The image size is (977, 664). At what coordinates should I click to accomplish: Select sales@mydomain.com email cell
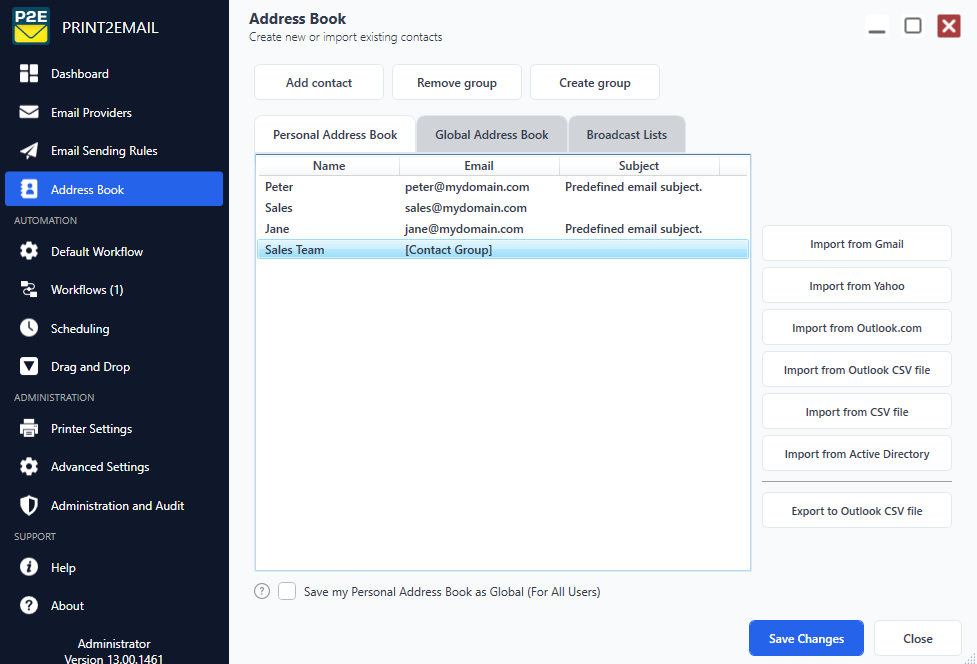coord(465,208)
